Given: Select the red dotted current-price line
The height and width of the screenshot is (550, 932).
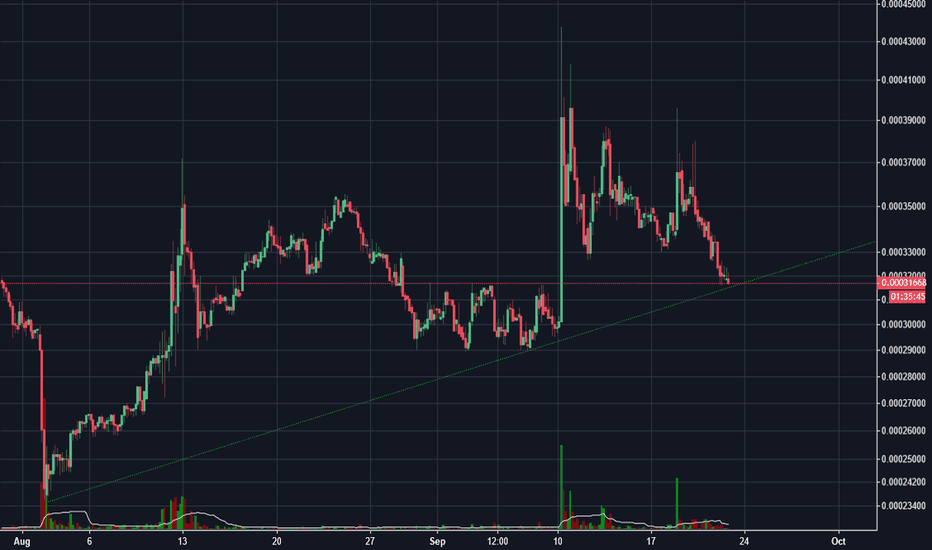Looking at the screenshot, I should pos(439,283).
